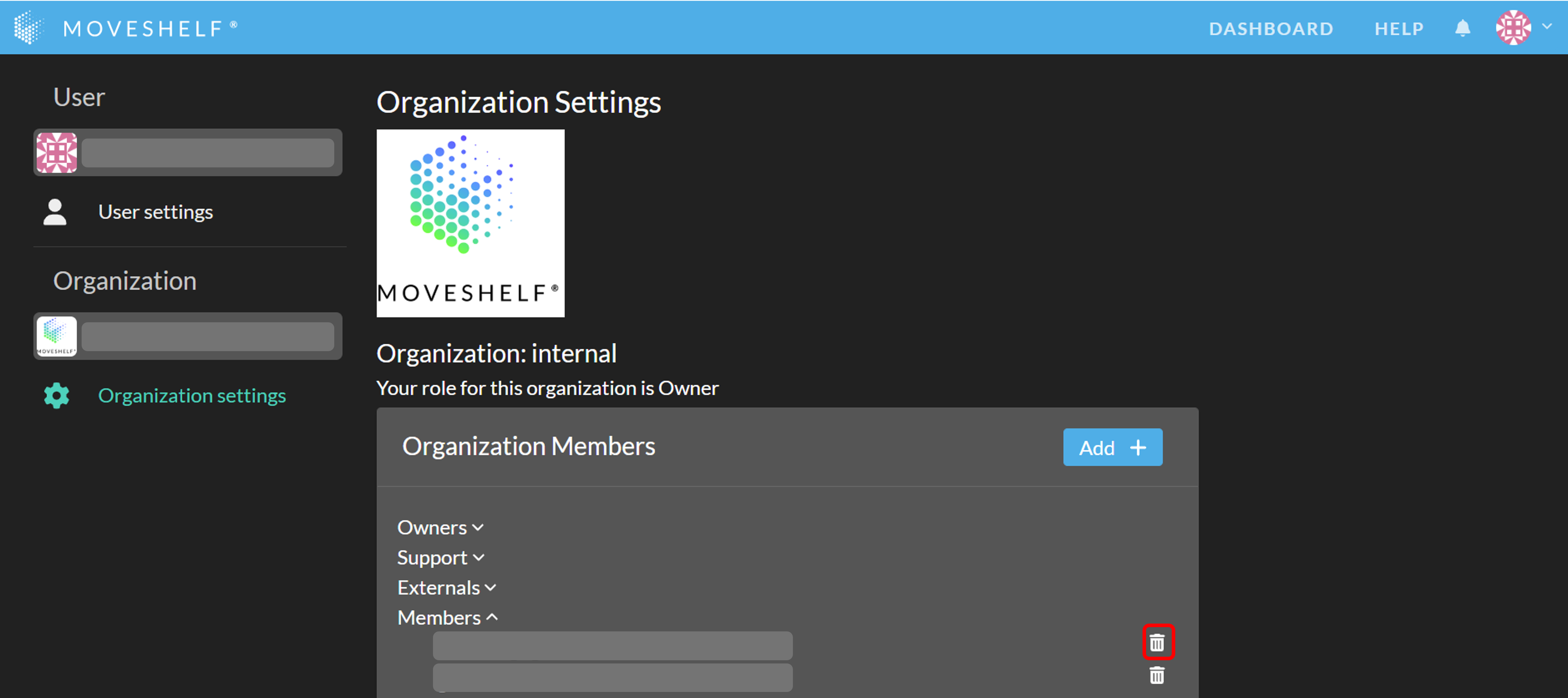This screenshot has width=1568, height=698.
Task: Open Organization settings link
Action: pyautogui.click(x=192, y=396)
